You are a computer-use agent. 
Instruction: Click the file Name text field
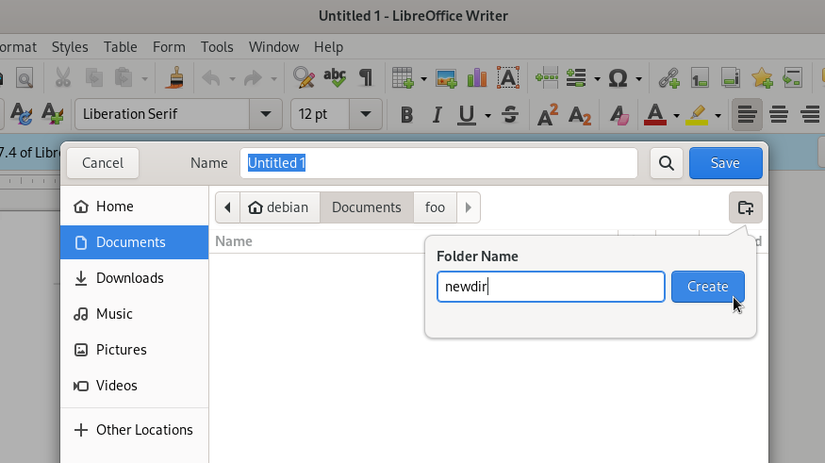click(x=439, y=163)
